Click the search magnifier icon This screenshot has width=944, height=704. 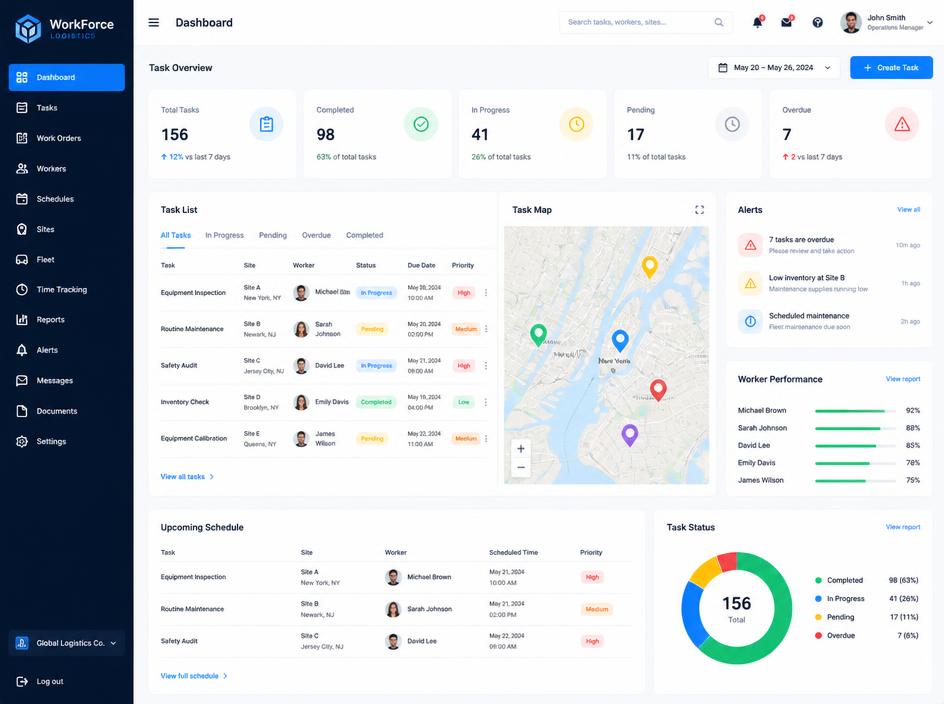tap(719, 22)
